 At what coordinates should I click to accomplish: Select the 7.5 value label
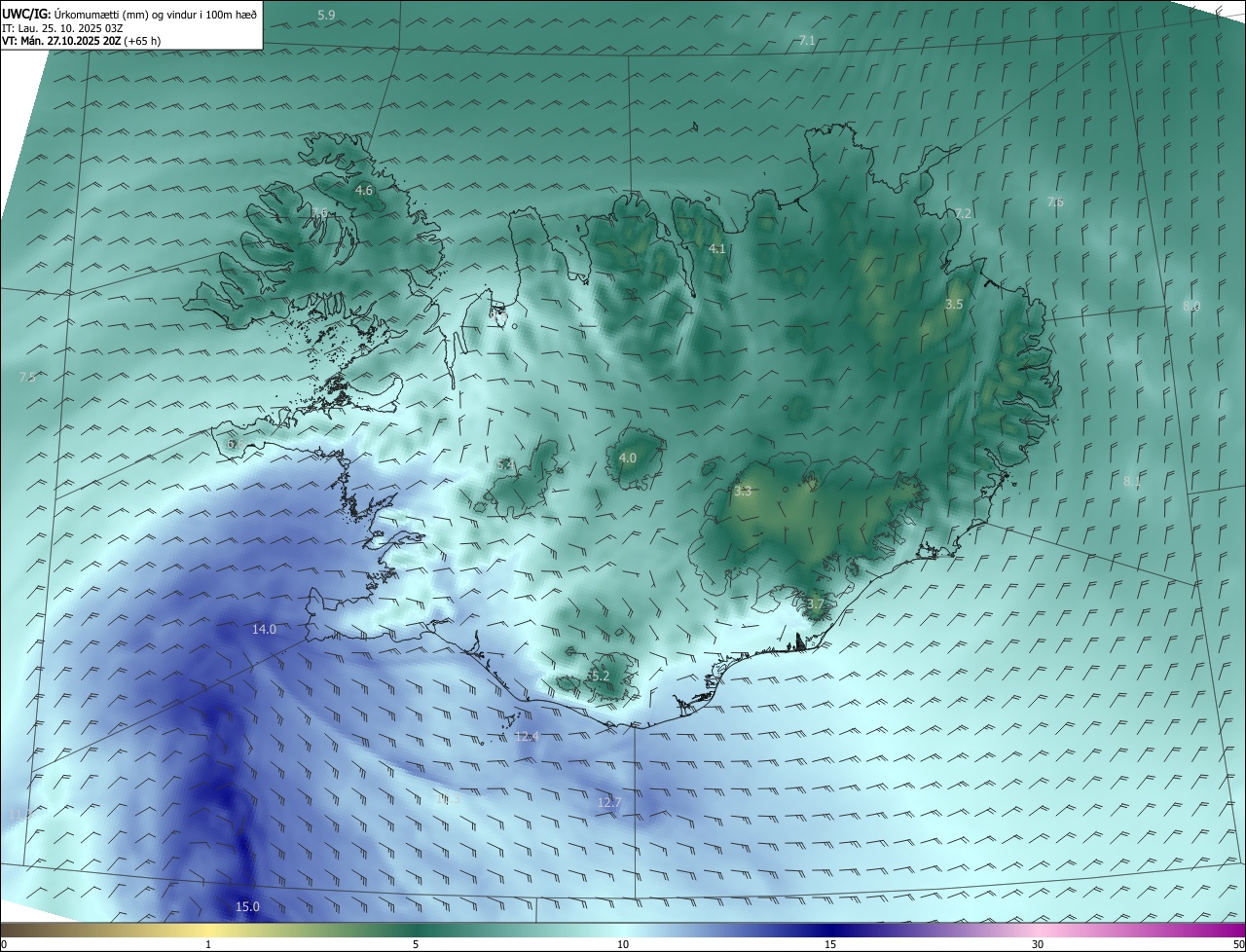(27, 377)
